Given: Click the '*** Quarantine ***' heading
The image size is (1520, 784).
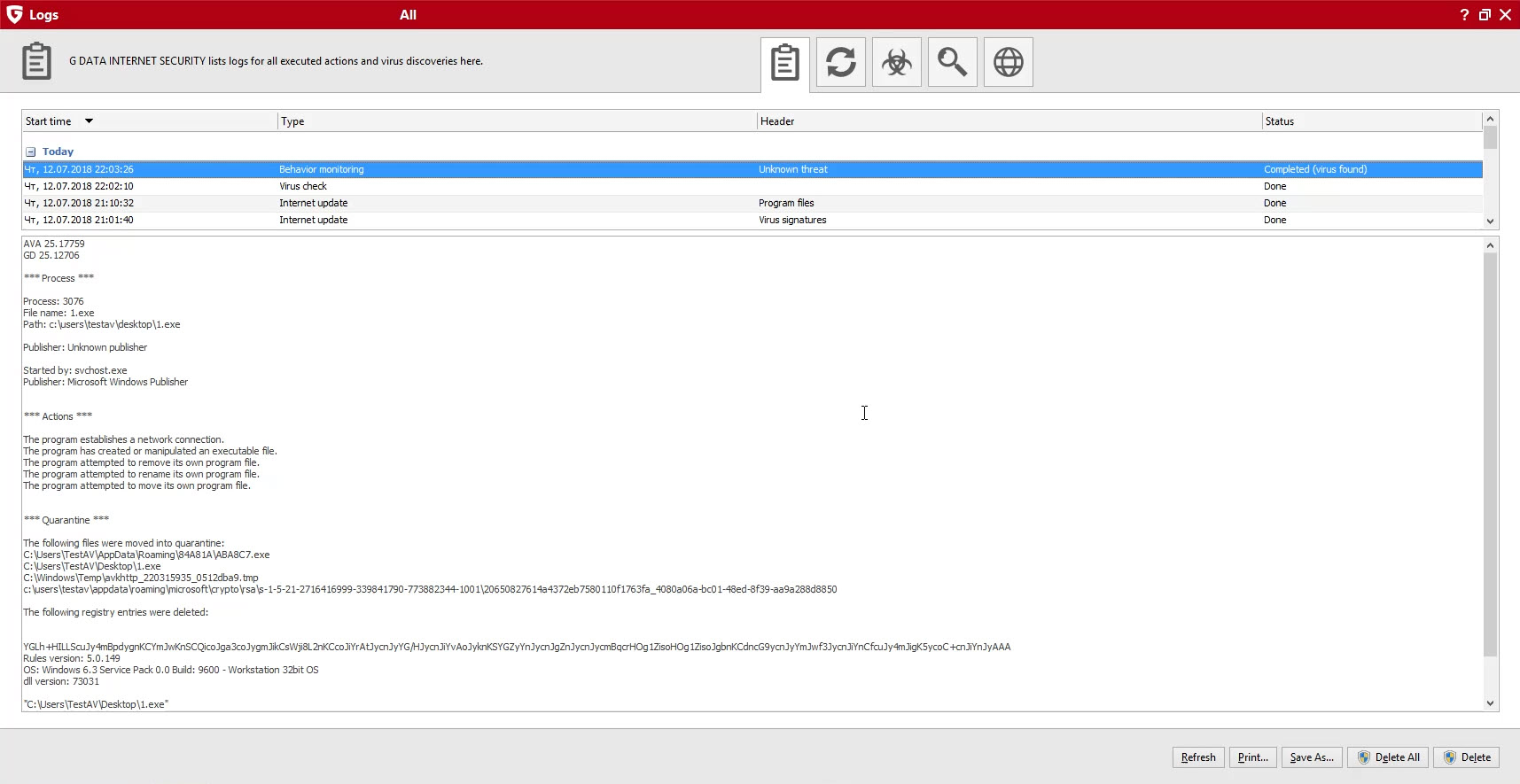Looking at the screenshot, I should [66, 520].
